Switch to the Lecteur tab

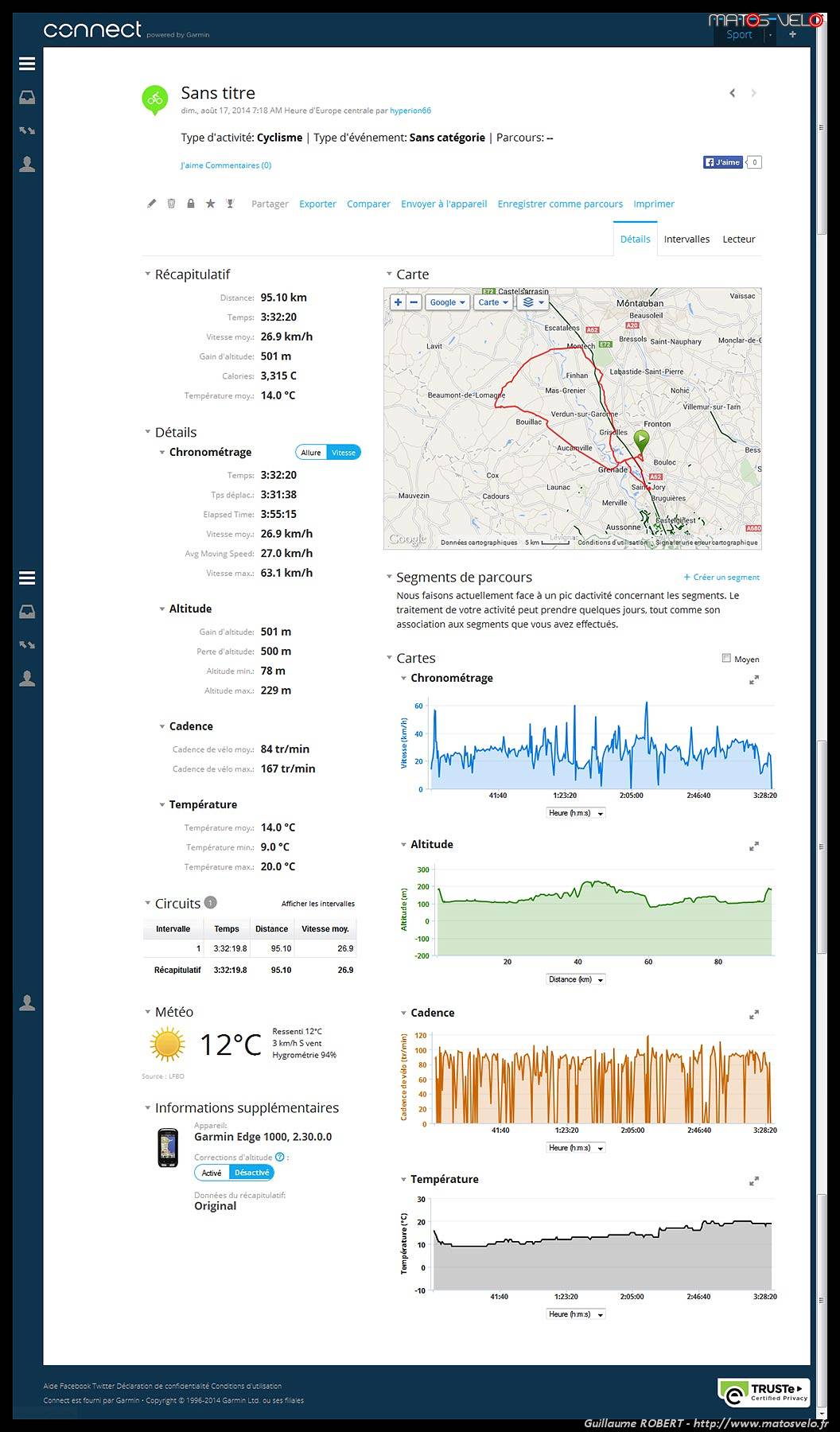(739, 239)
